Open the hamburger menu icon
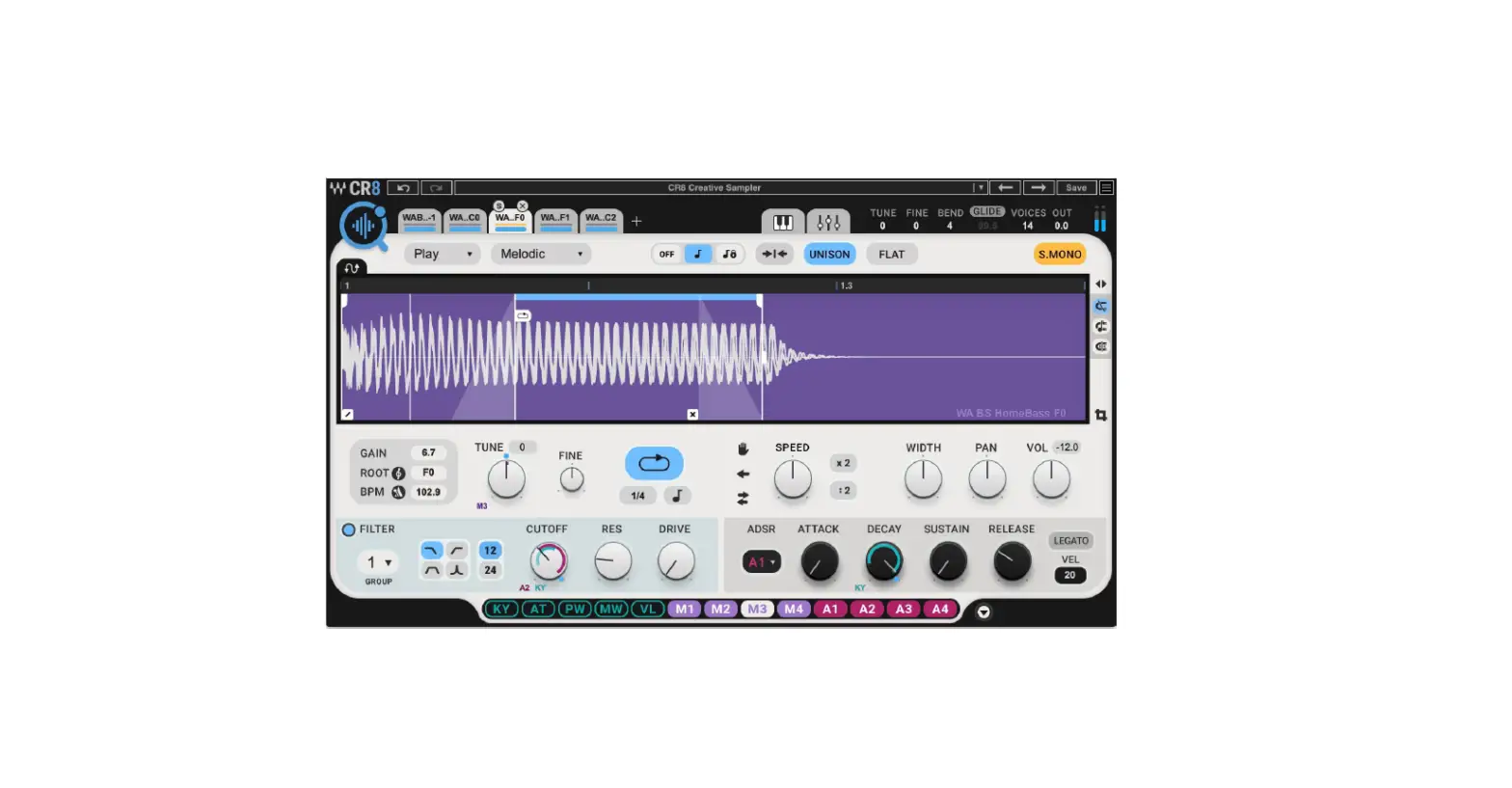The width and height of the screenshot is (1512, 788). (x=1107, y=188)
